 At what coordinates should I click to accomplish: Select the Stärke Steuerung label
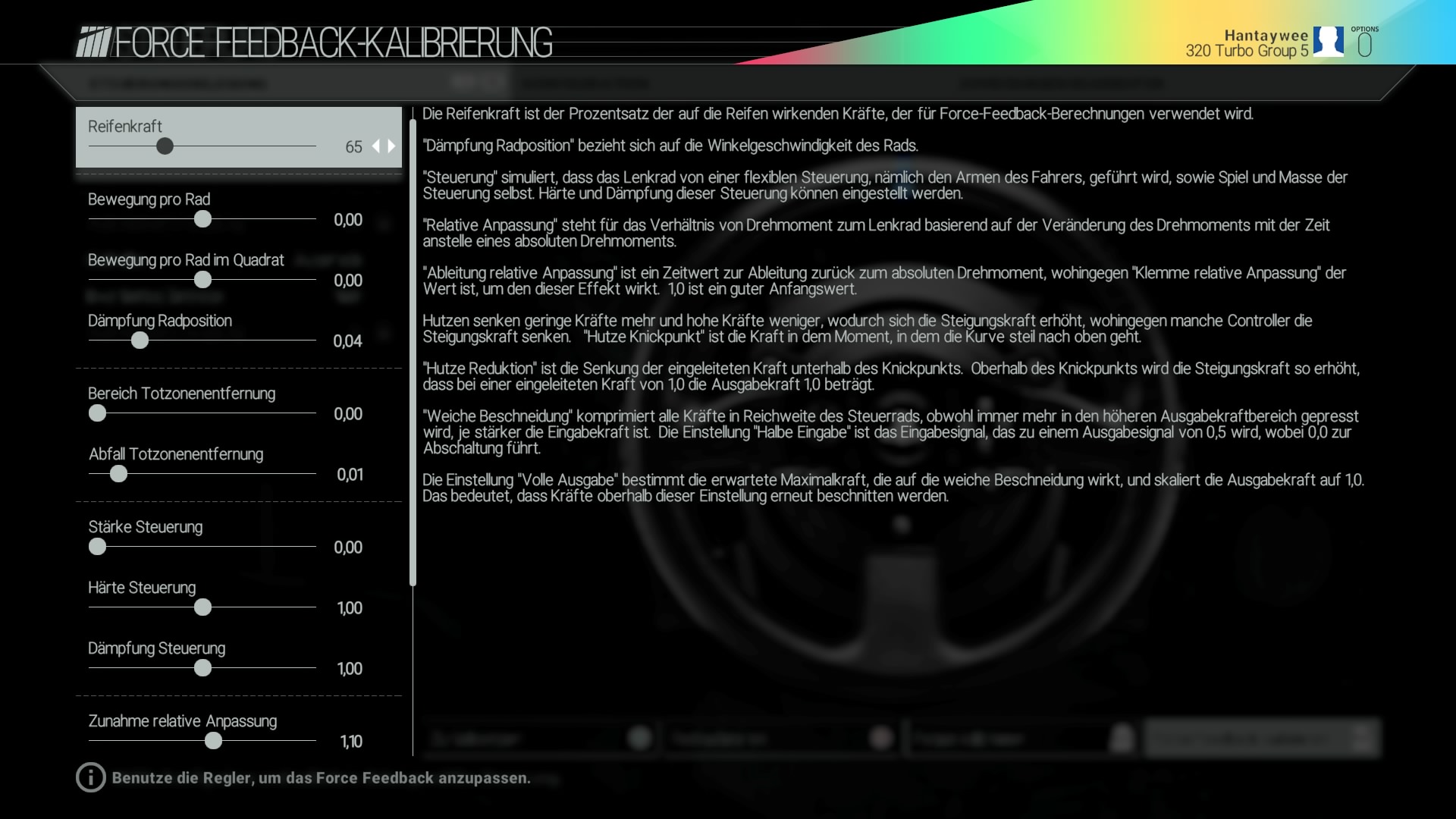click(x=146, y=527)
